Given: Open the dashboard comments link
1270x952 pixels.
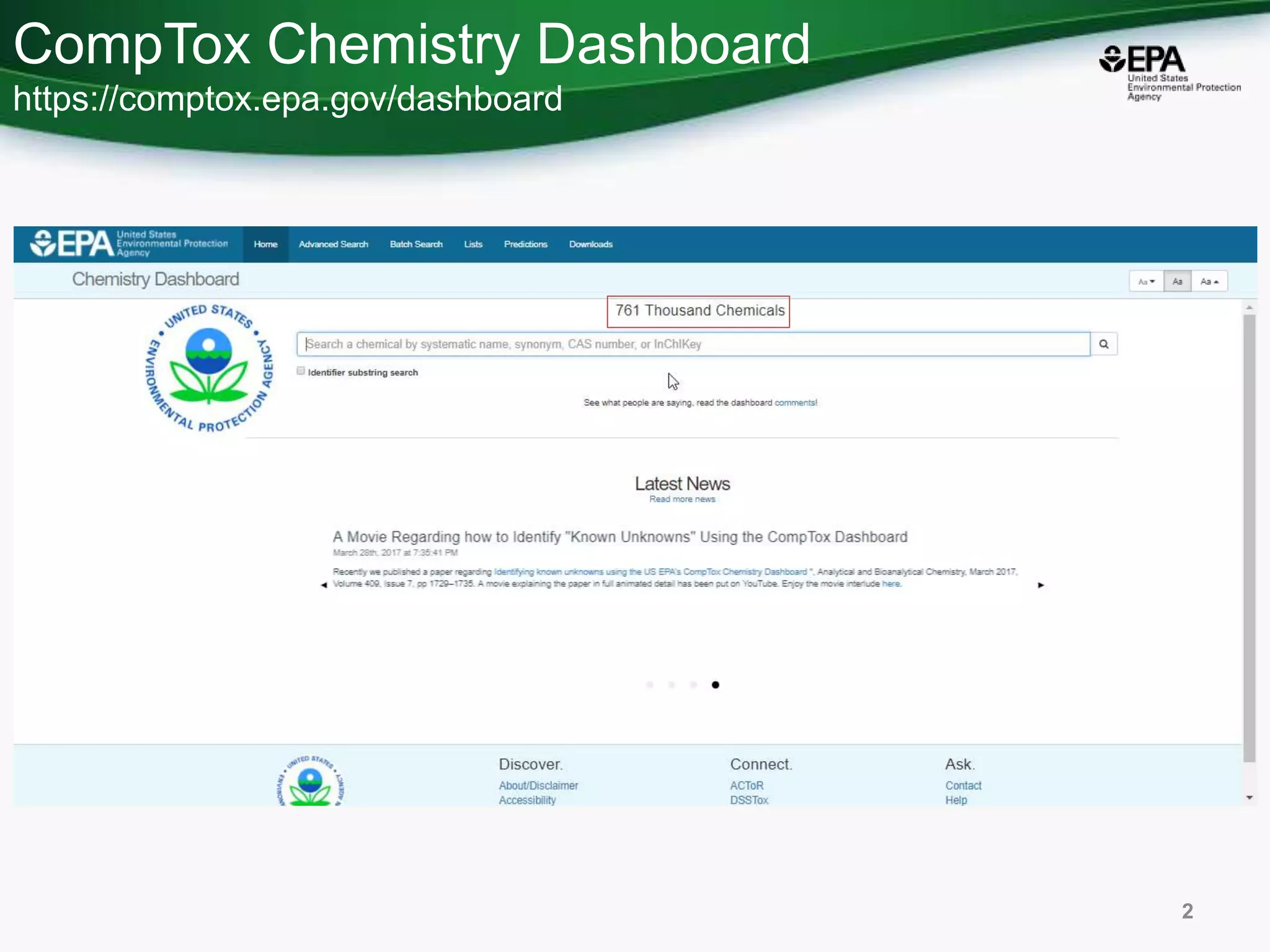Looking at the screenshot, I should coord(795,403).
